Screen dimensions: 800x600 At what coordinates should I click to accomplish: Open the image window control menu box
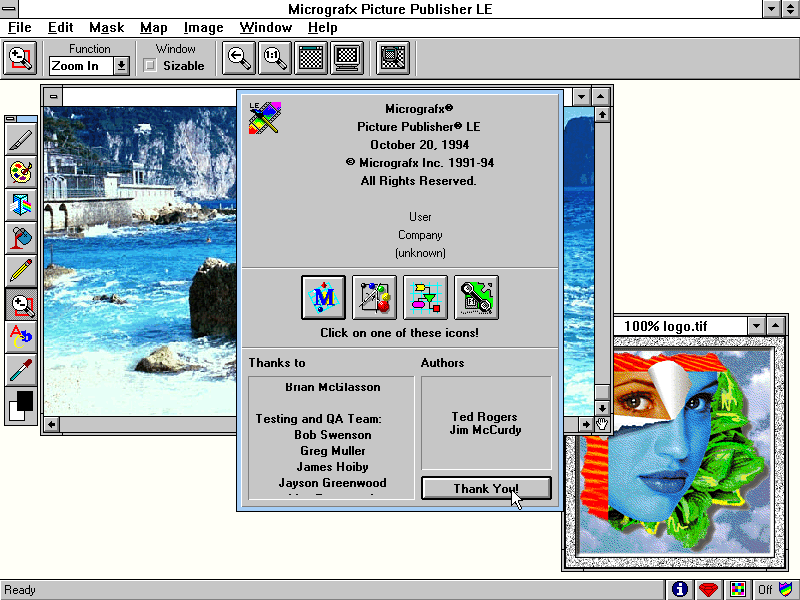(53, 96)
